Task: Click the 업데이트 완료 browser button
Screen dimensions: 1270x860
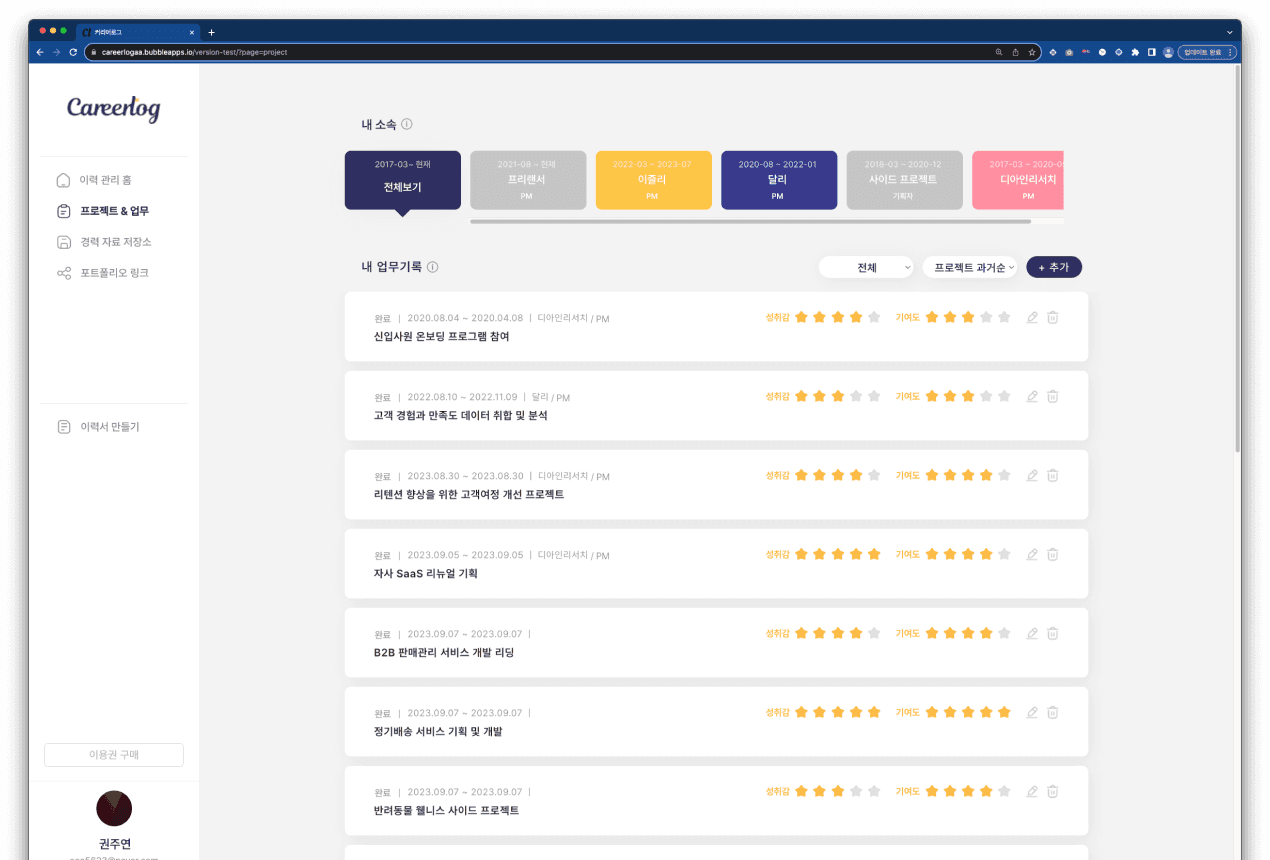Action: point(1207,52)
